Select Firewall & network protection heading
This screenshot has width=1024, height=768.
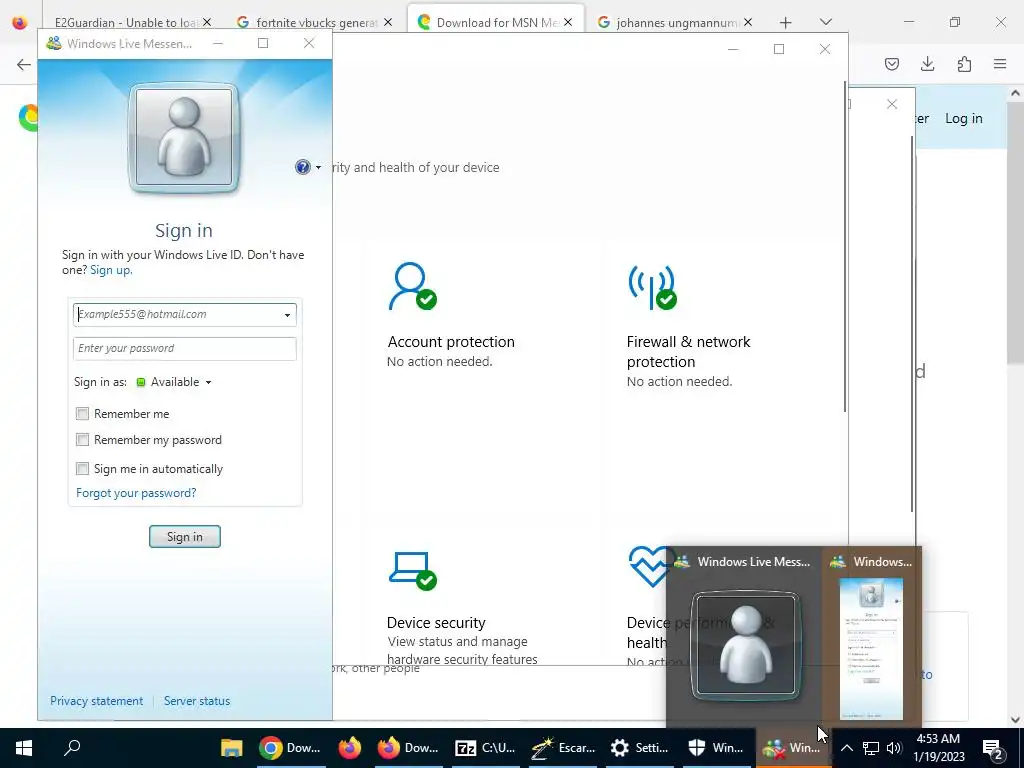coord(688,351)
